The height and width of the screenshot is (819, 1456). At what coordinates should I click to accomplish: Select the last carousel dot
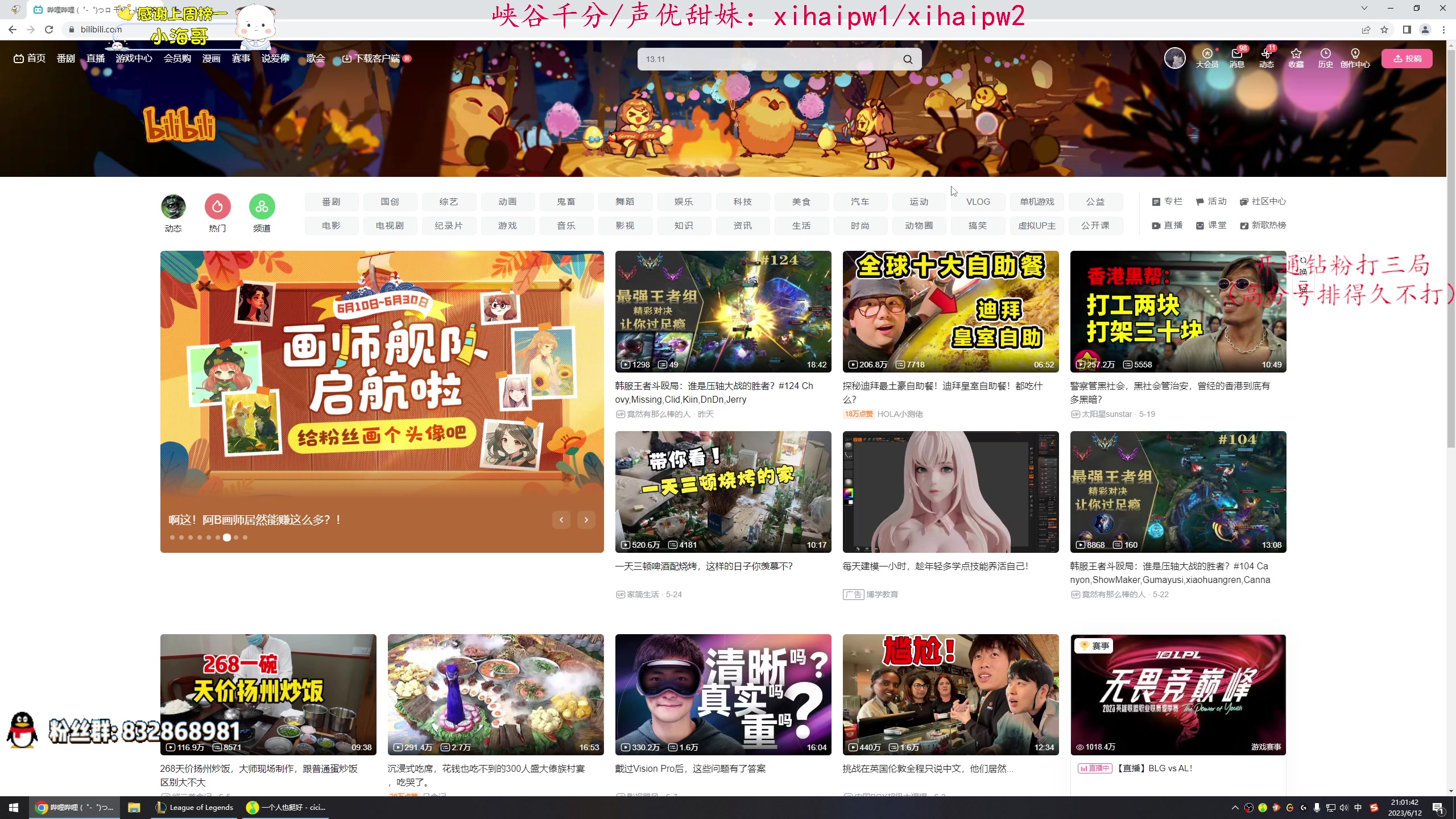point(245,537)
